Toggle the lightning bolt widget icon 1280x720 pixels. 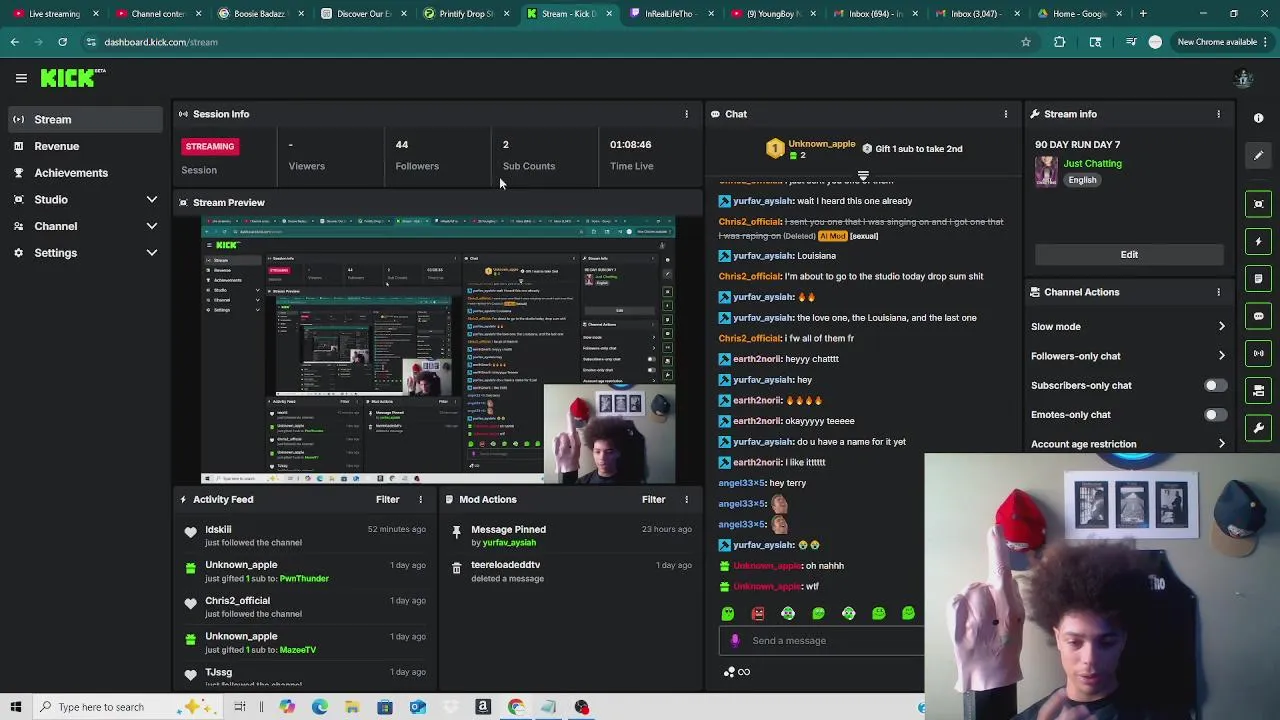1259,241
